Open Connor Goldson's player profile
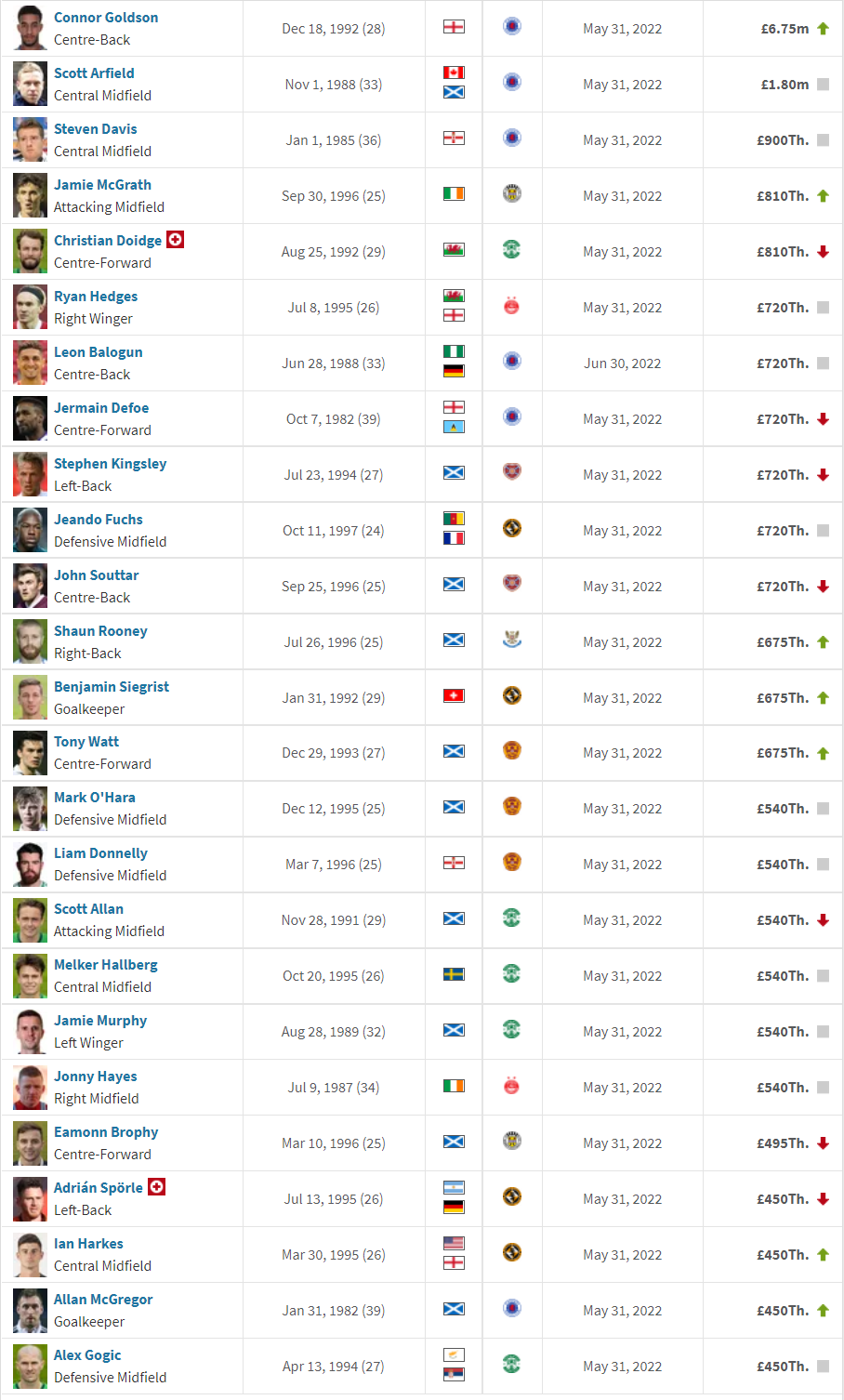The height and width of the screenshot is (1400, 844). point(106,18)
